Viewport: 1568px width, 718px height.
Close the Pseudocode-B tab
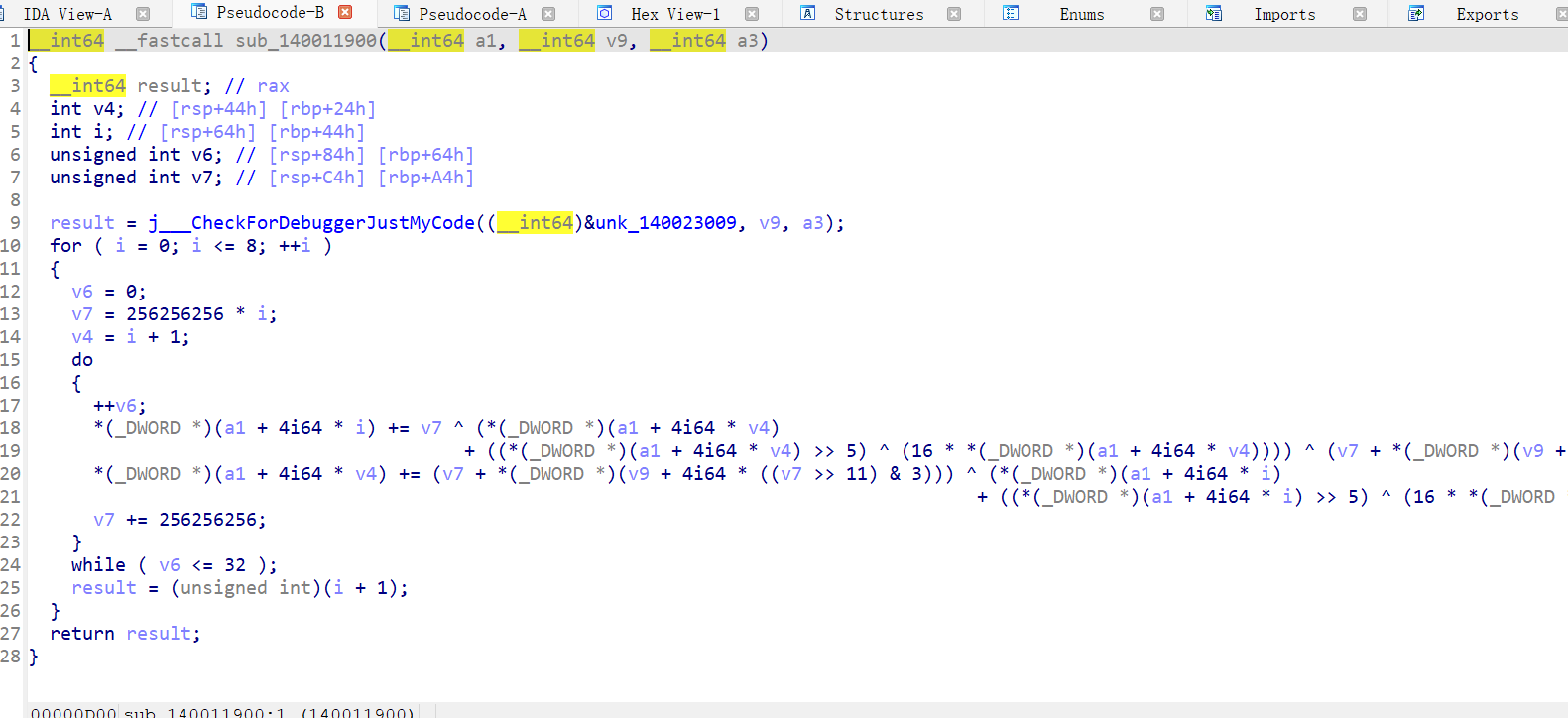345,12
